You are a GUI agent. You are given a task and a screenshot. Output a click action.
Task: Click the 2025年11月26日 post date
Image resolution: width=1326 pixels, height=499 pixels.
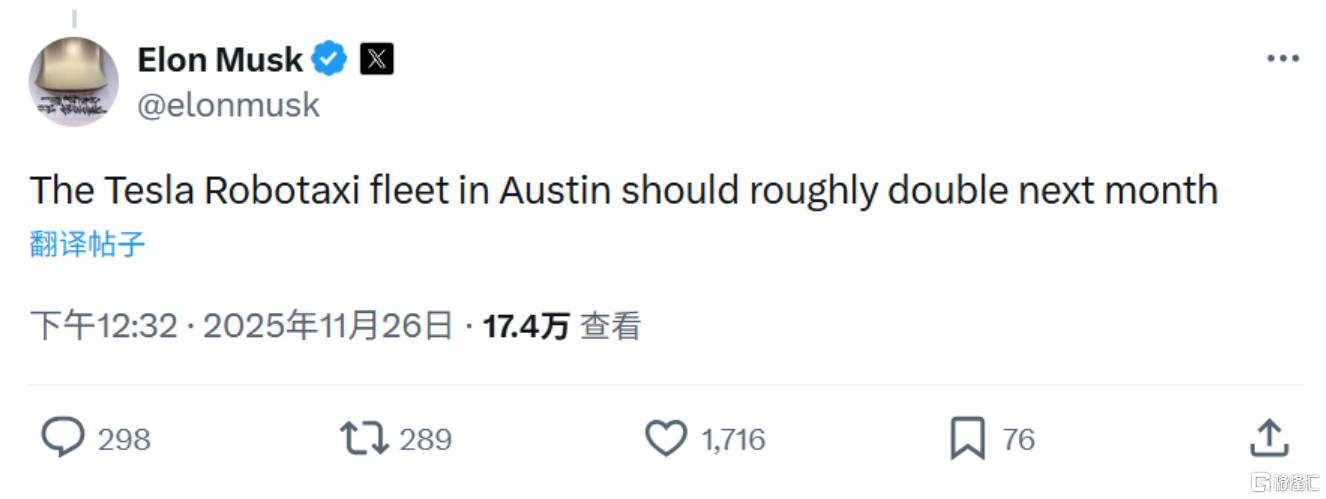coord(328,326)
